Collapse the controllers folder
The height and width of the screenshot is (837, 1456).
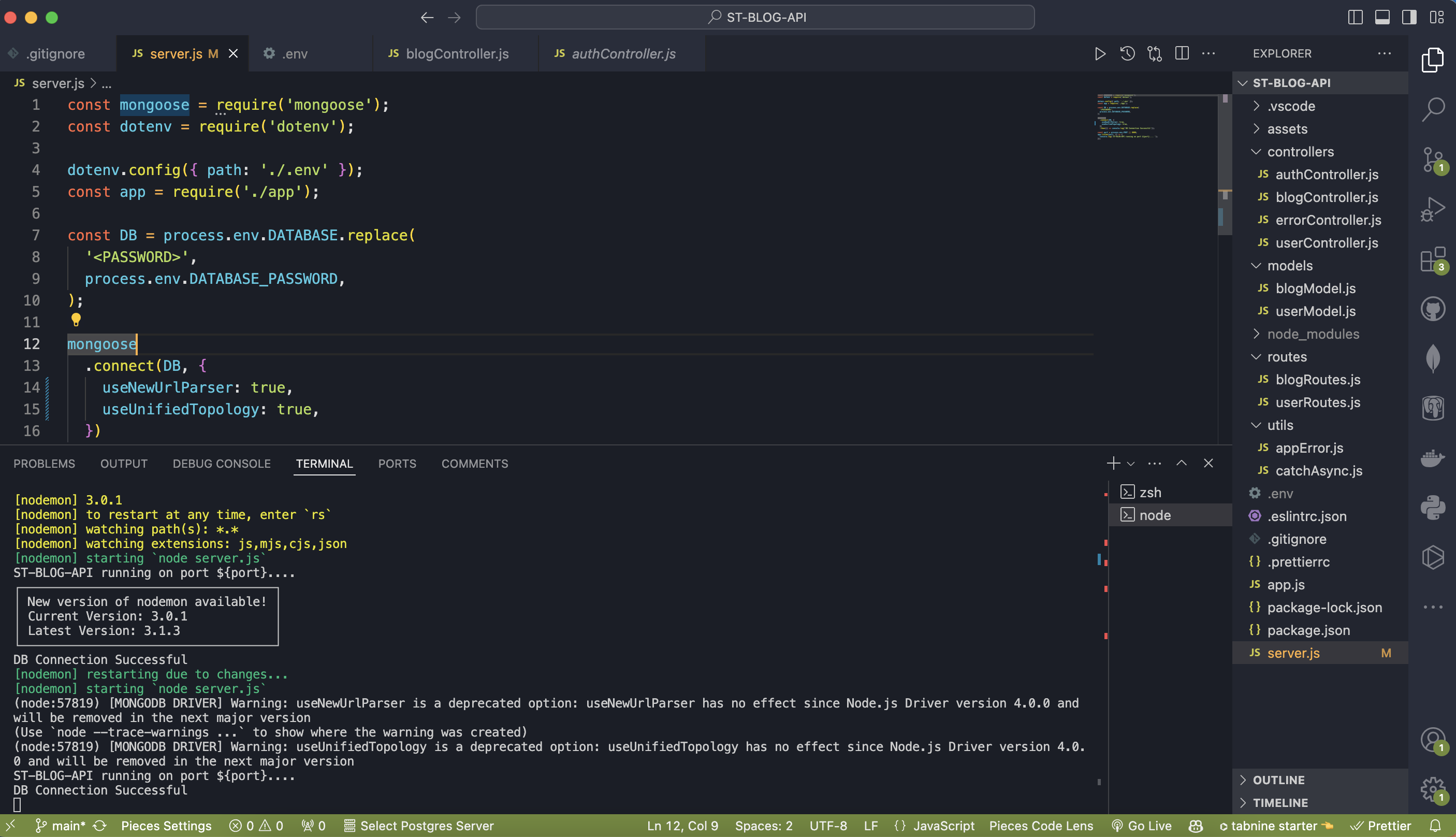click(1300, 152)
